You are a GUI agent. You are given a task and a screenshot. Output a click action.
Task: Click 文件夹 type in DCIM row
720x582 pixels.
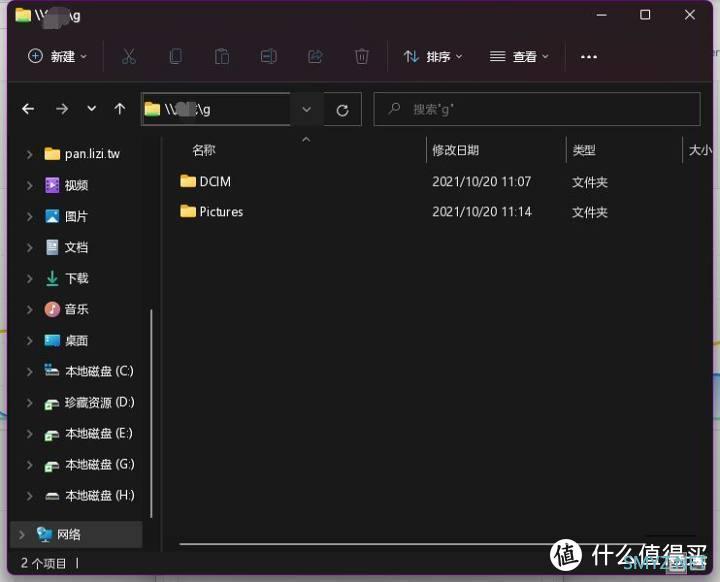coord(590,182)
